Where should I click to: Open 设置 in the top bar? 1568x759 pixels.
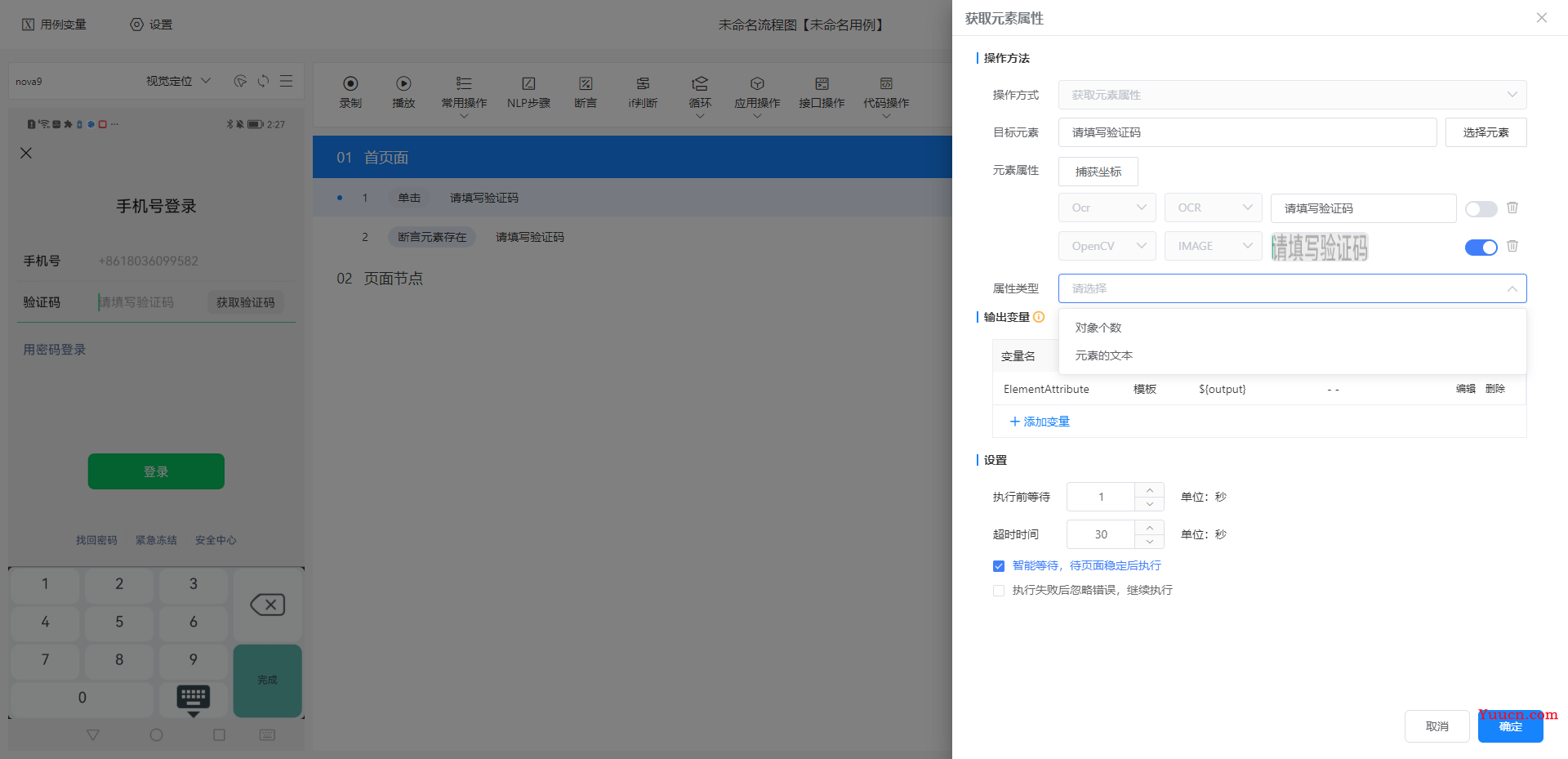click(x=151, y=25)
